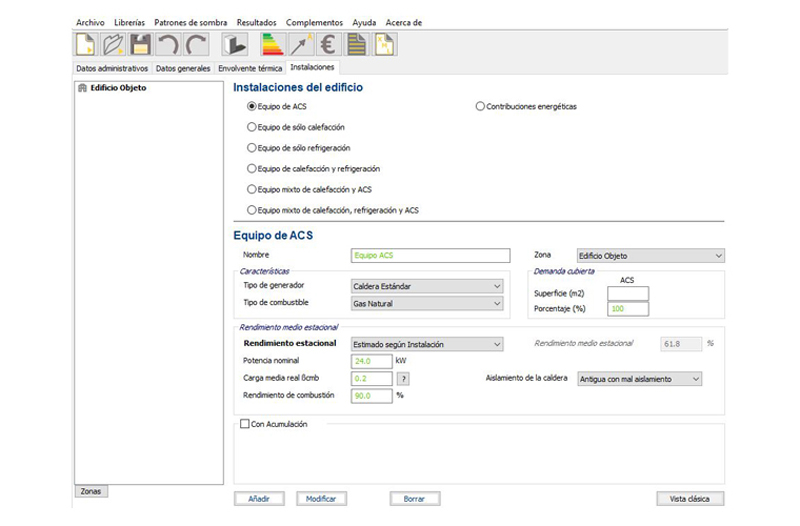Click the Superficie (m2) input field
800x526 pixels.
[x=628, y=293]
